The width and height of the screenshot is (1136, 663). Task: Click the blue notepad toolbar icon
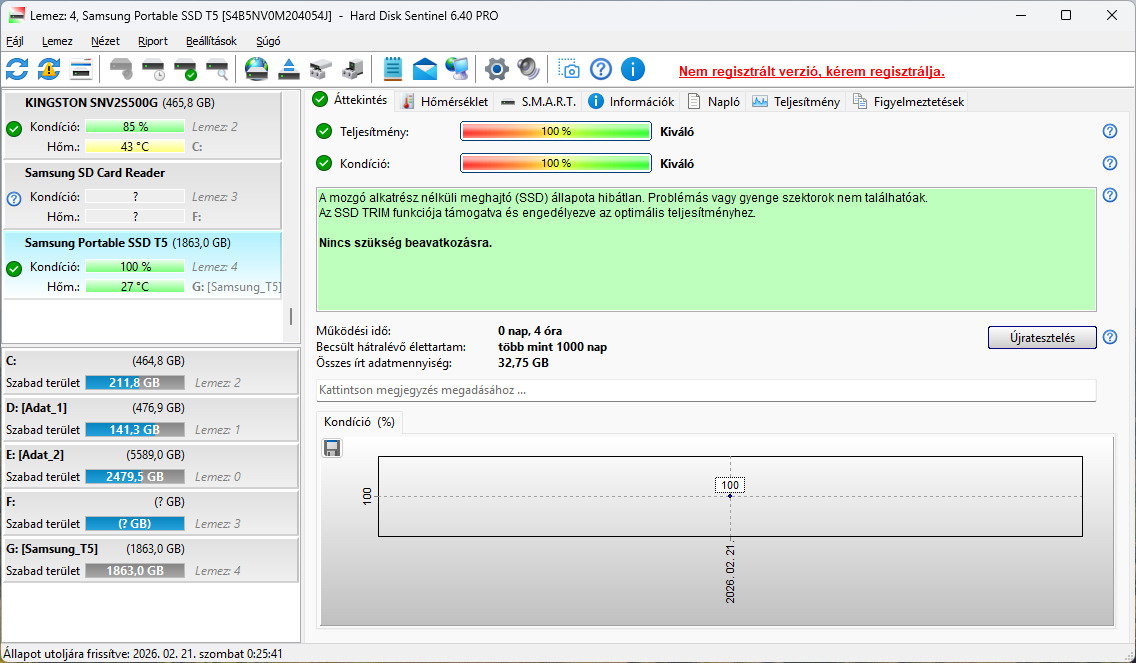(393, 70)
